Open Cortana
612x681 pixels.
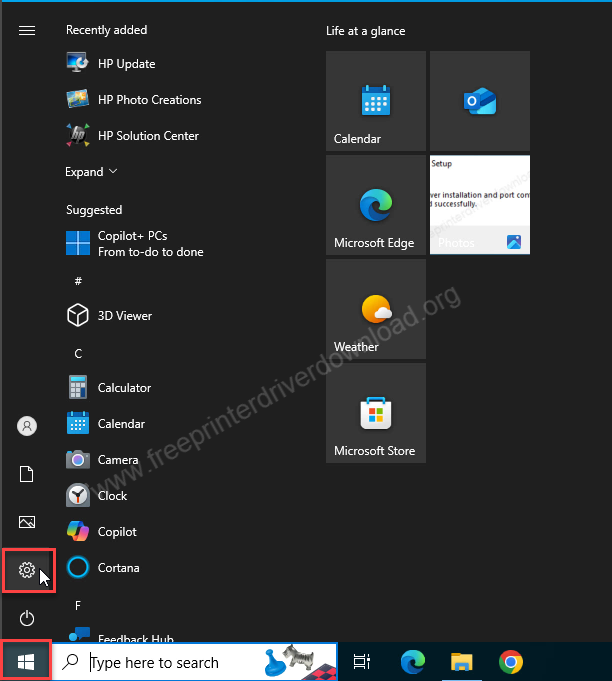pos(103,567)
